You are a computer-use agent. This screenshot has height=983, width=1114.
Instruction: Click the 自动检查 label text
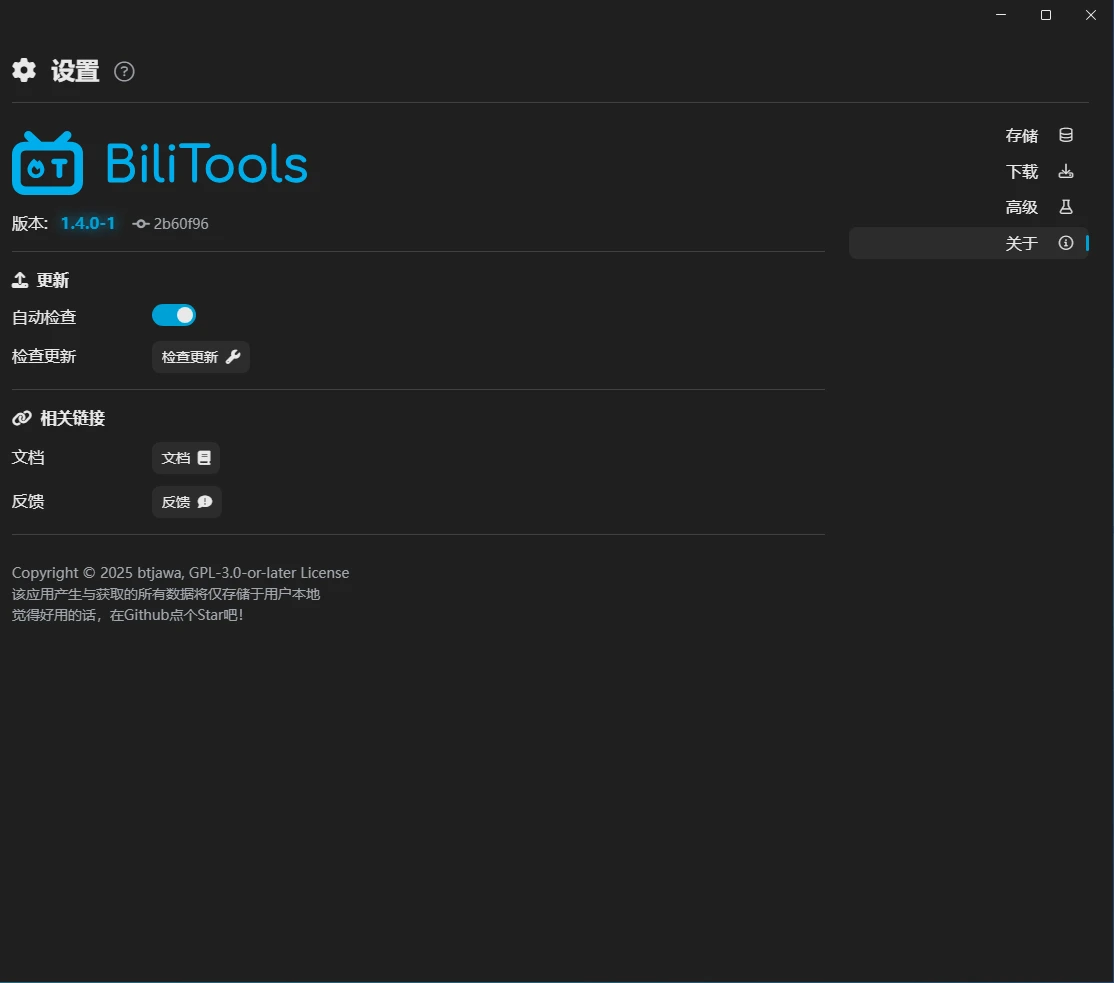pyautogui.click(x=44, y=317)
